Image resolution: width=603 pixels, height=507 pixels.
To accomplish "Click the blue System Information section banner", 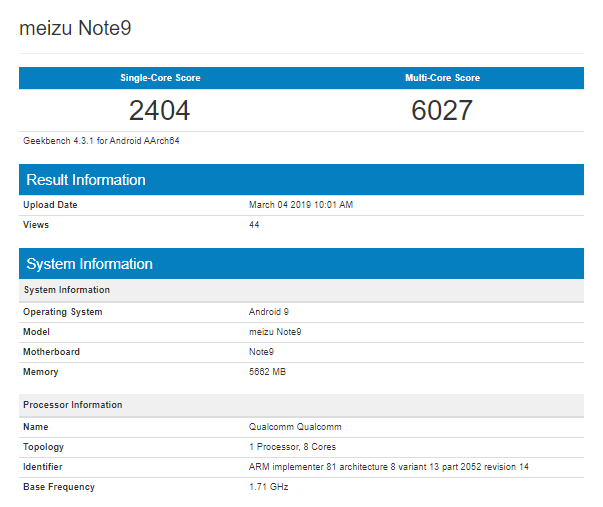I will coord(302,264).
